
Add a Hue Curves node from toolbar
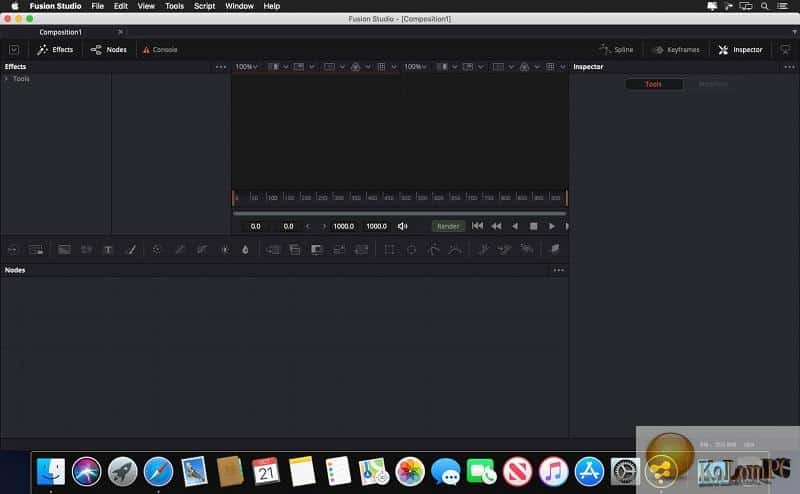[202, 250]
